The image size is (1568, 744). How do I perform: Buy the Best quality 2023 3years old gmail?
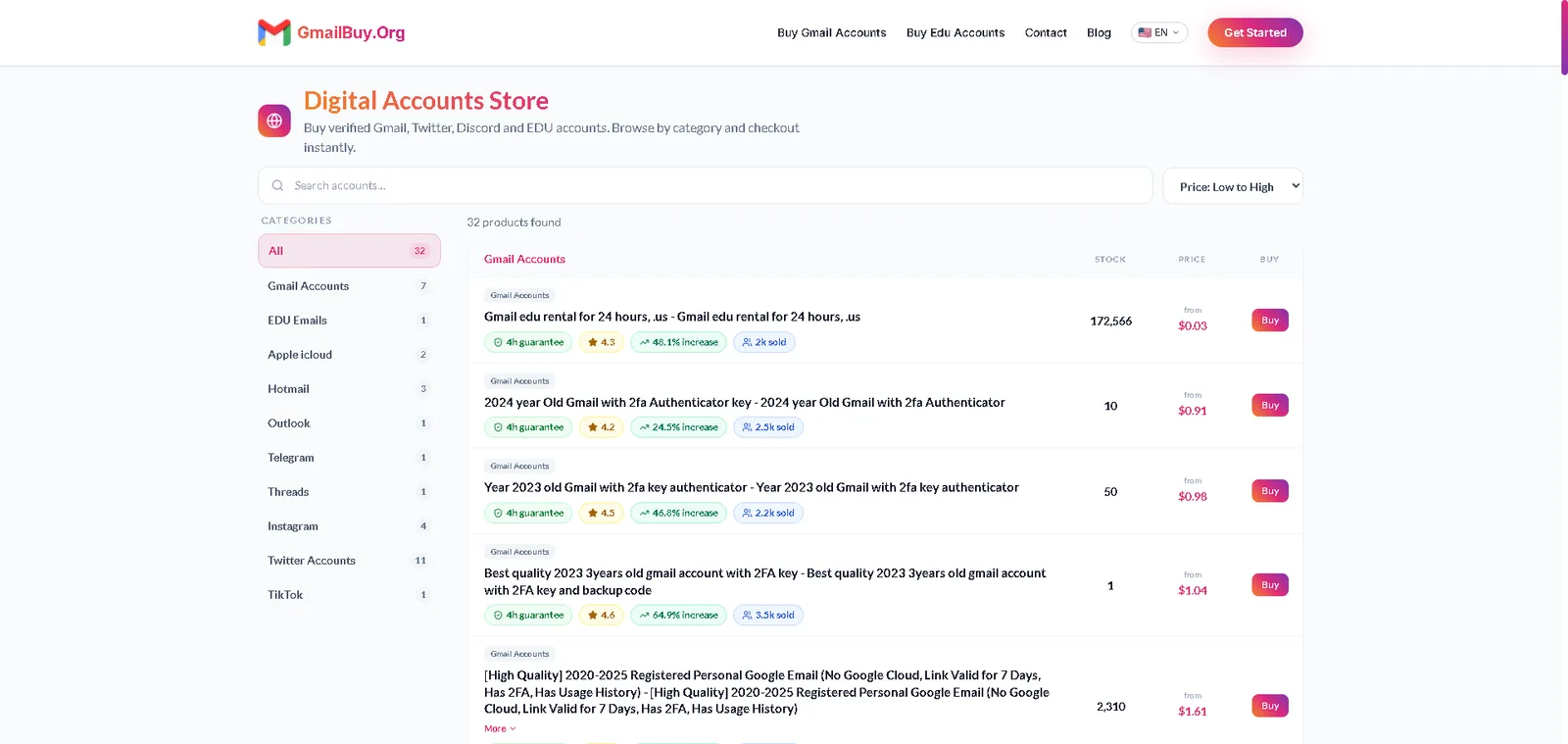click(1270, 585)
